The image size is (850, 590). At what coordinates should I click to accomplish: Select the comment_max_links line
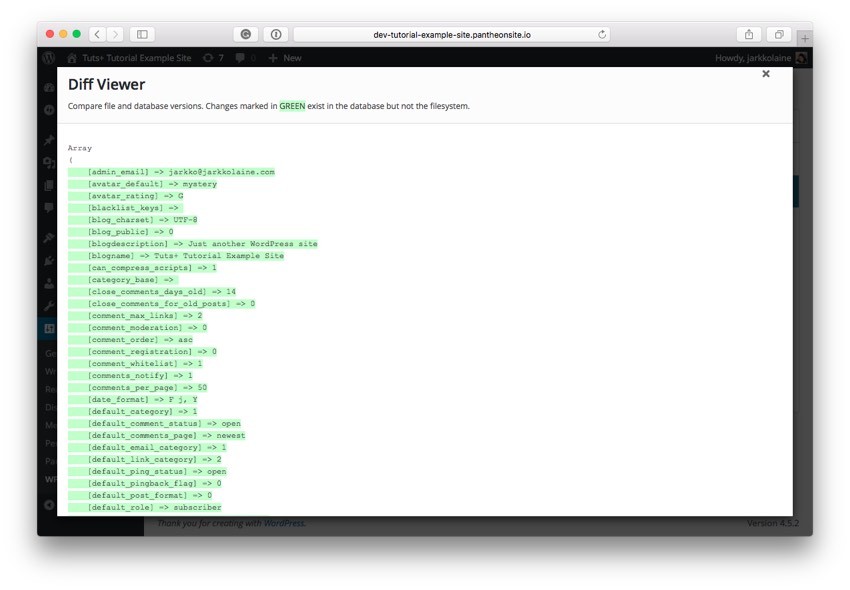click(136, 315)
